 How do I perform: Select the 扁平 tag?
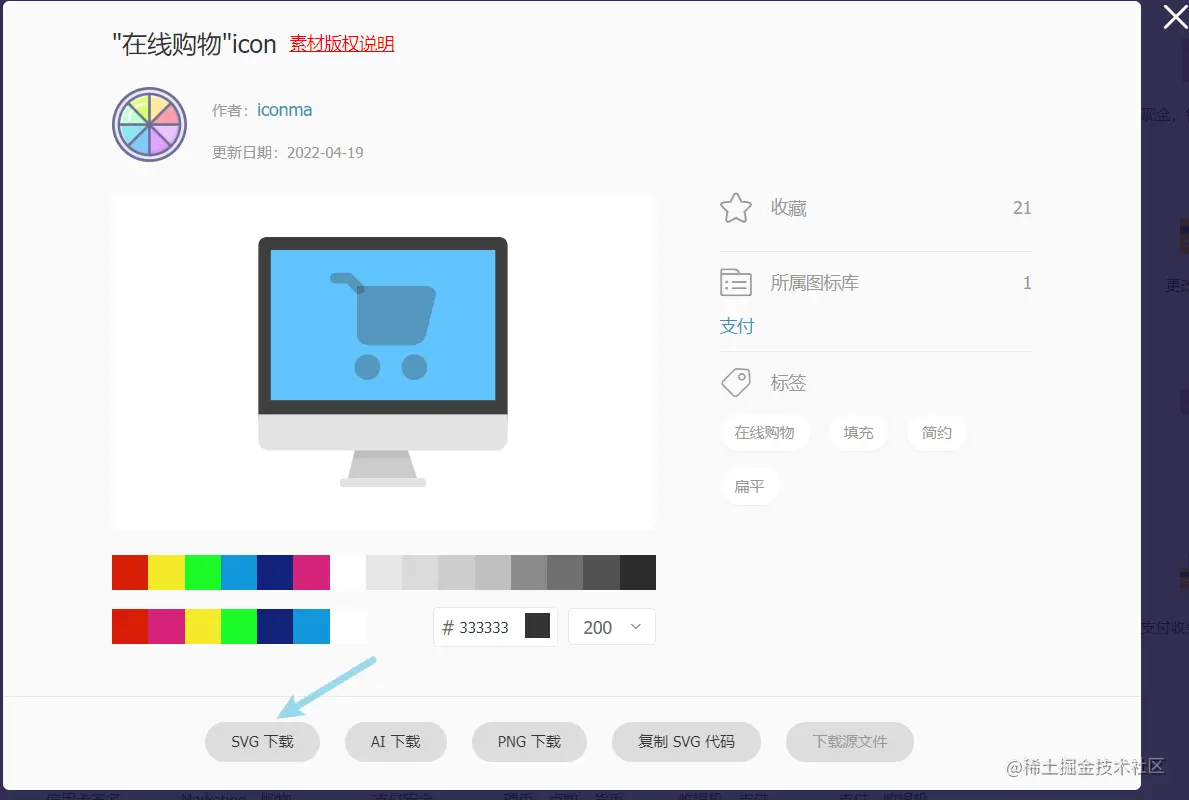[x=749, y=486]
